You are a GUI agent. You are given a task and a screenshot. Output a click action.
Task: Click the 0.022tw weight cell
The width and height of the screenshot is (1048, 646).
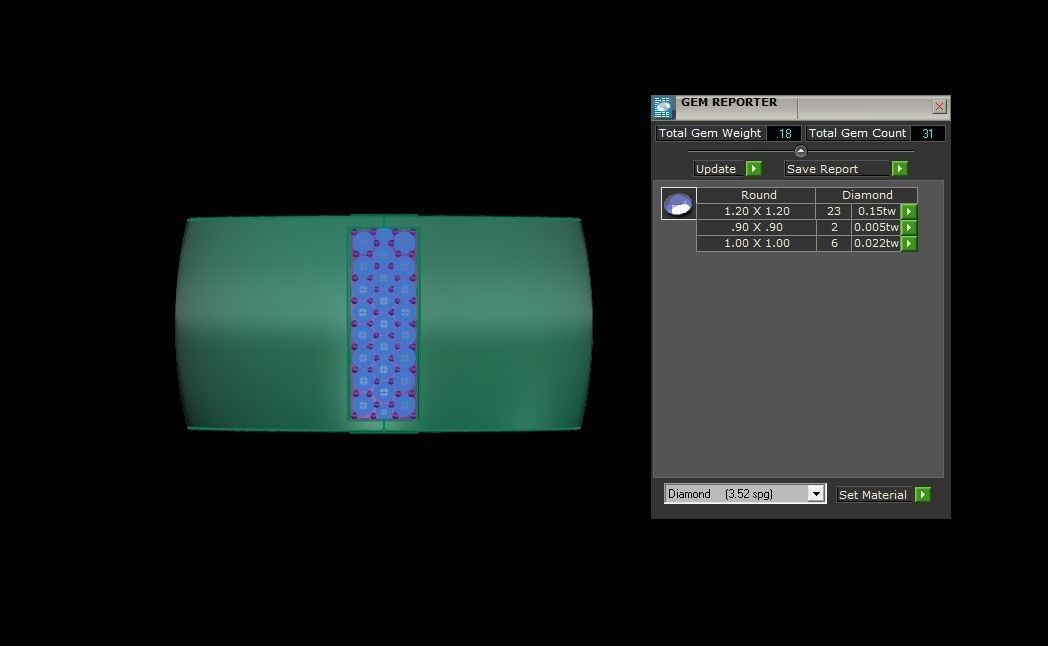pyautogui.click(x=876, y=243)
